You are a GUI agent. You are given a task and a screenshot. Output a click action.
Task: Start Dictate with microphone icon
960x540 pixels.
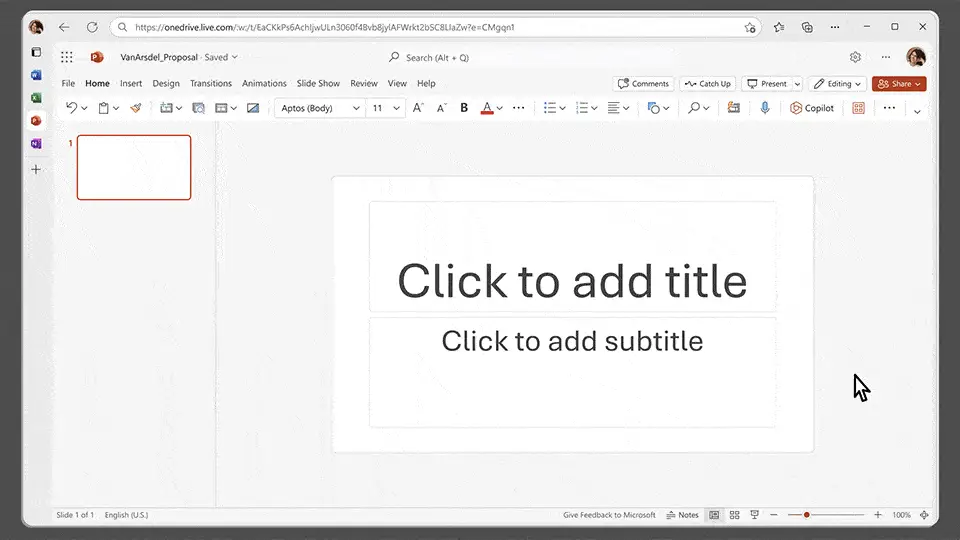765,108
